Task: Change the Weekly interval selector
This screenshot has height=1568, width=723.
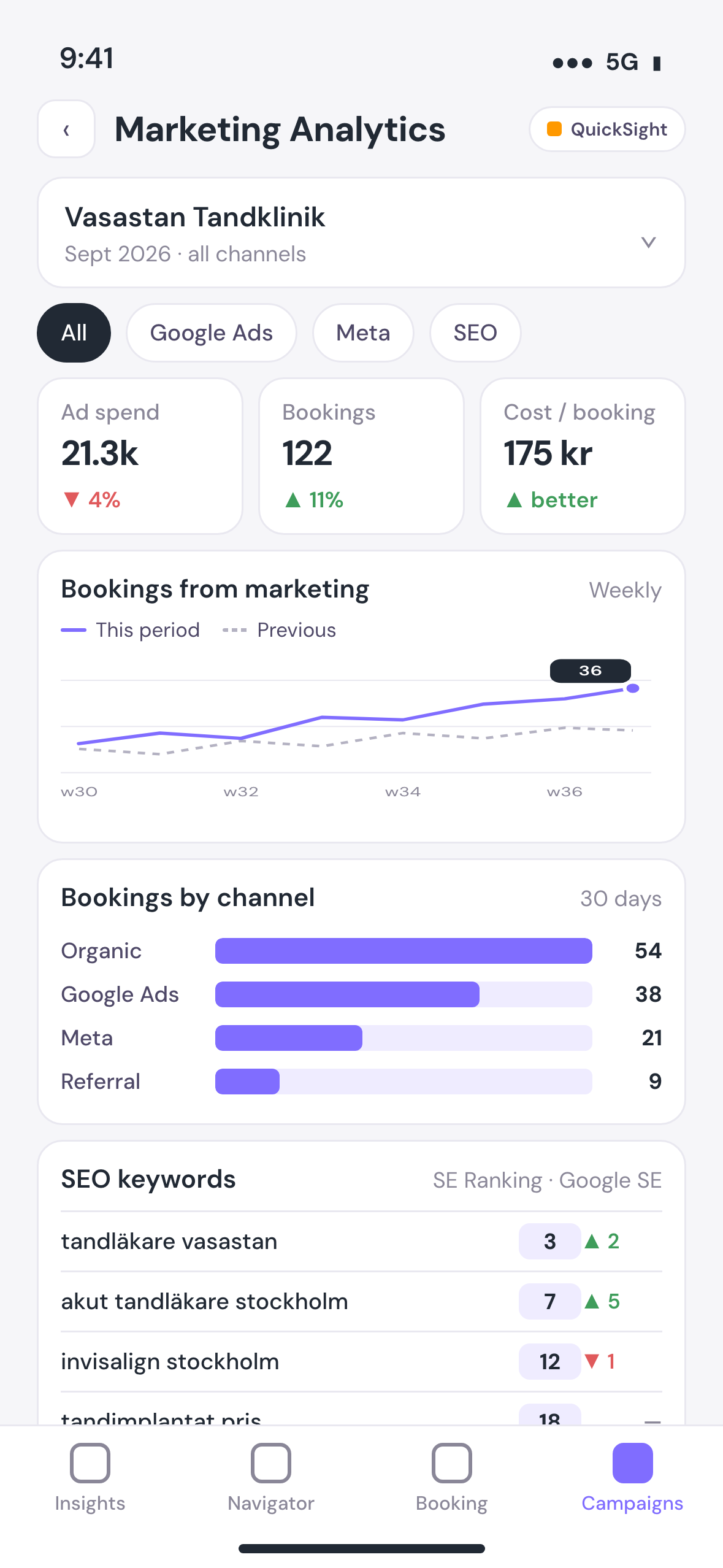Action: click(625, 590)
